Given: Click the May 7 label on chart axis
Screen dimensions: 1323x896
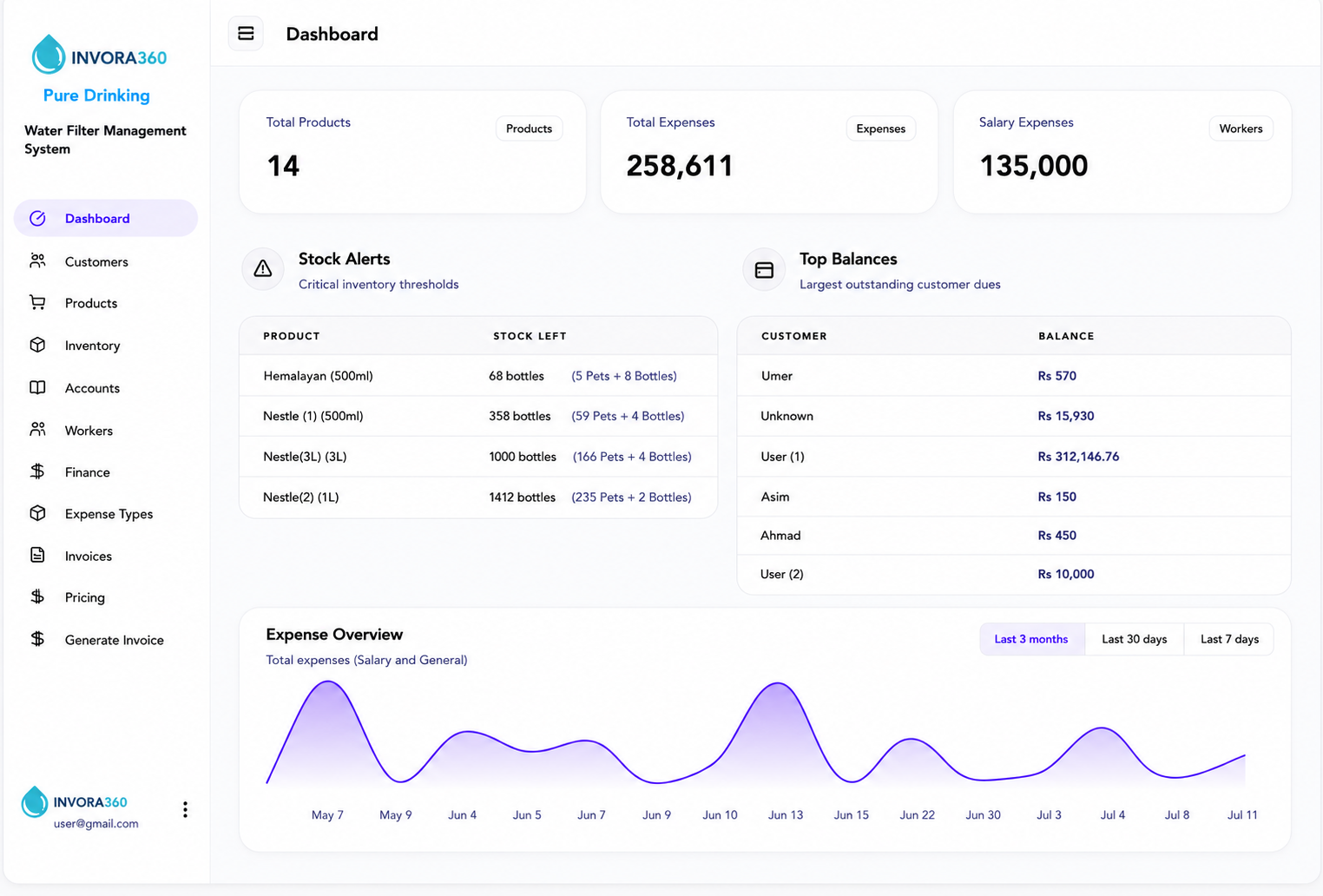Looking at the screenshot, I should click(327, 815).
